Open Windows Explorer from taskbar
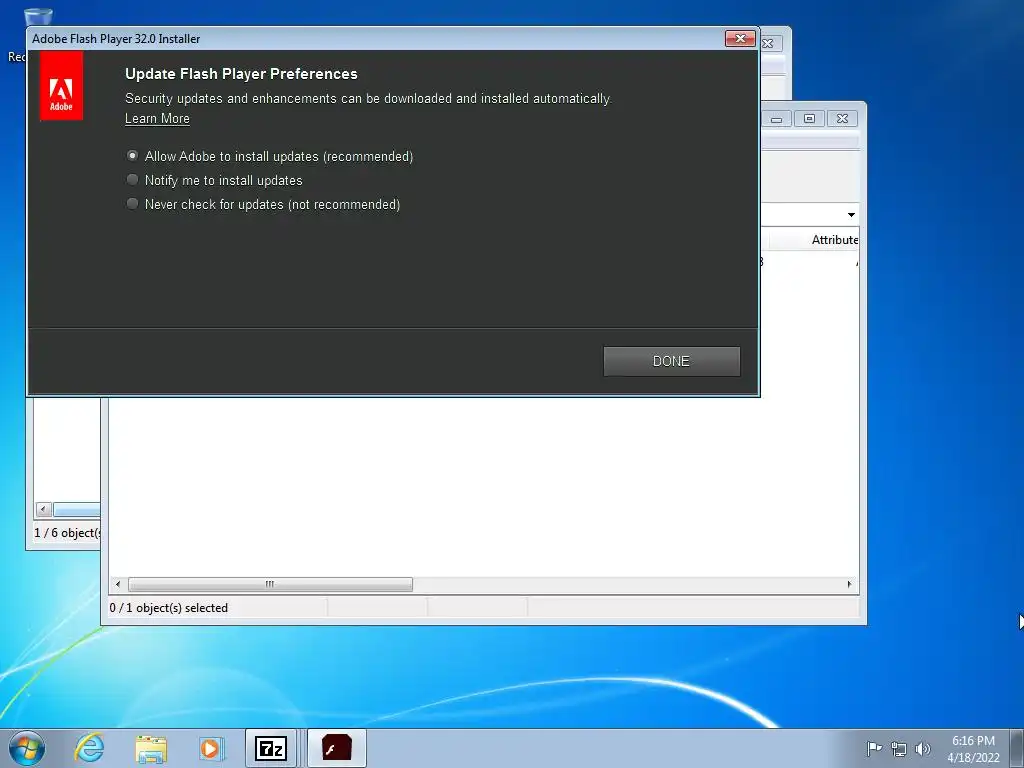1024x768 pixels. (151, 748)
